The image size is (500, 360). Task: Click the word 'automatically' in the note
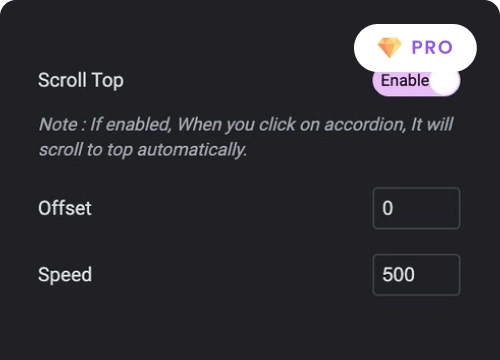(192, 149)
